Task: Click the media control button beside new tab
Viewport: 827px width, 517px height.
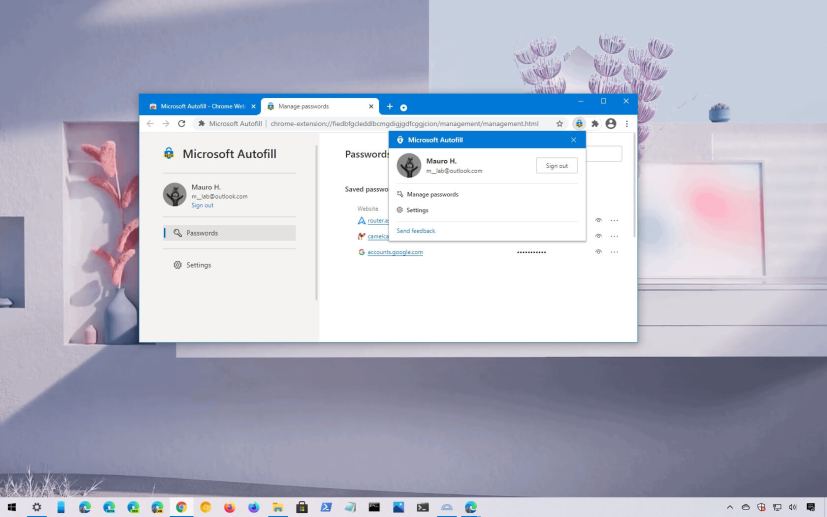Action: [403, 108]
